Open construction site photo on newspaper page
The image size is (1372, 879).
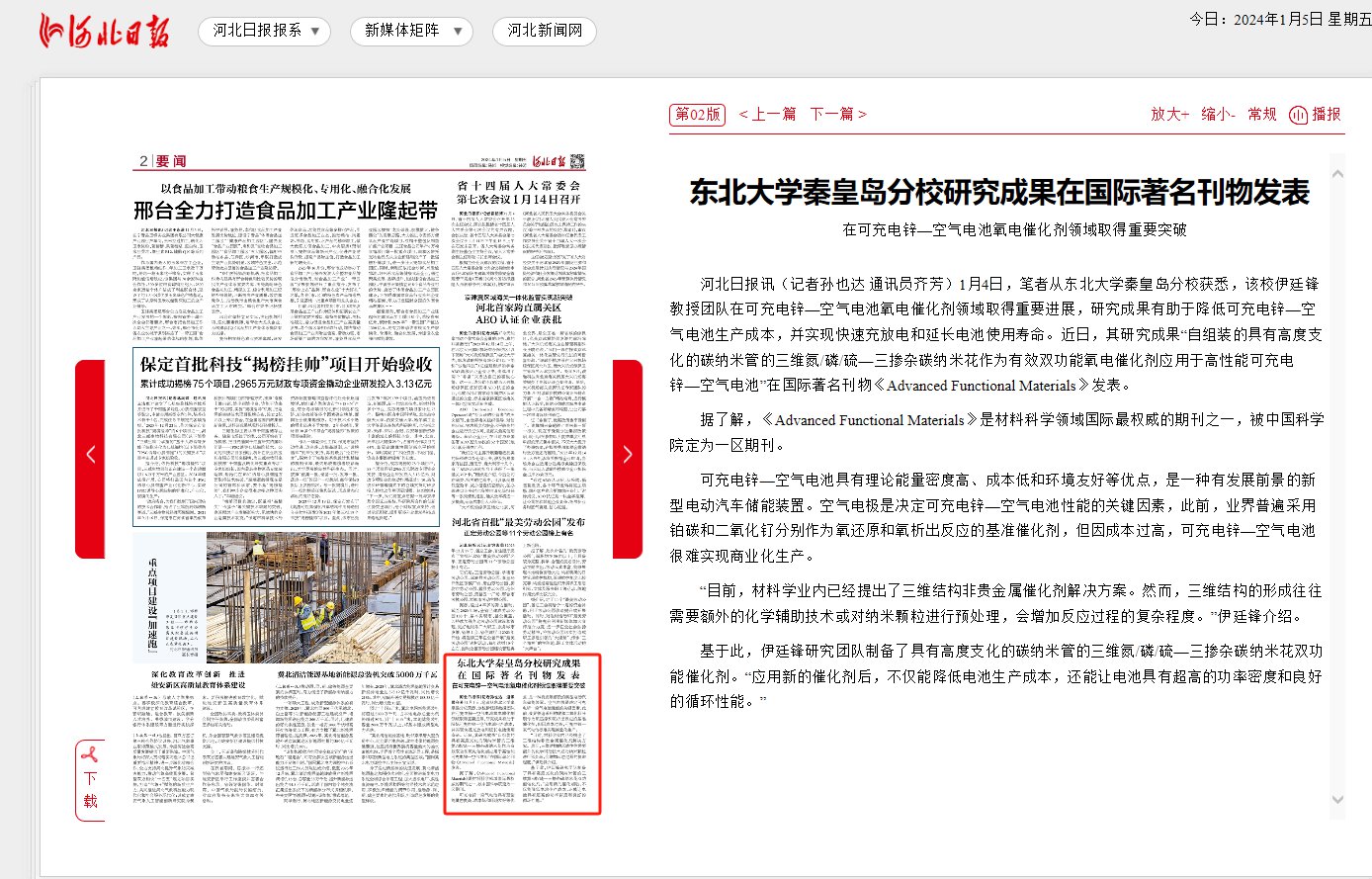coord(322,598)
